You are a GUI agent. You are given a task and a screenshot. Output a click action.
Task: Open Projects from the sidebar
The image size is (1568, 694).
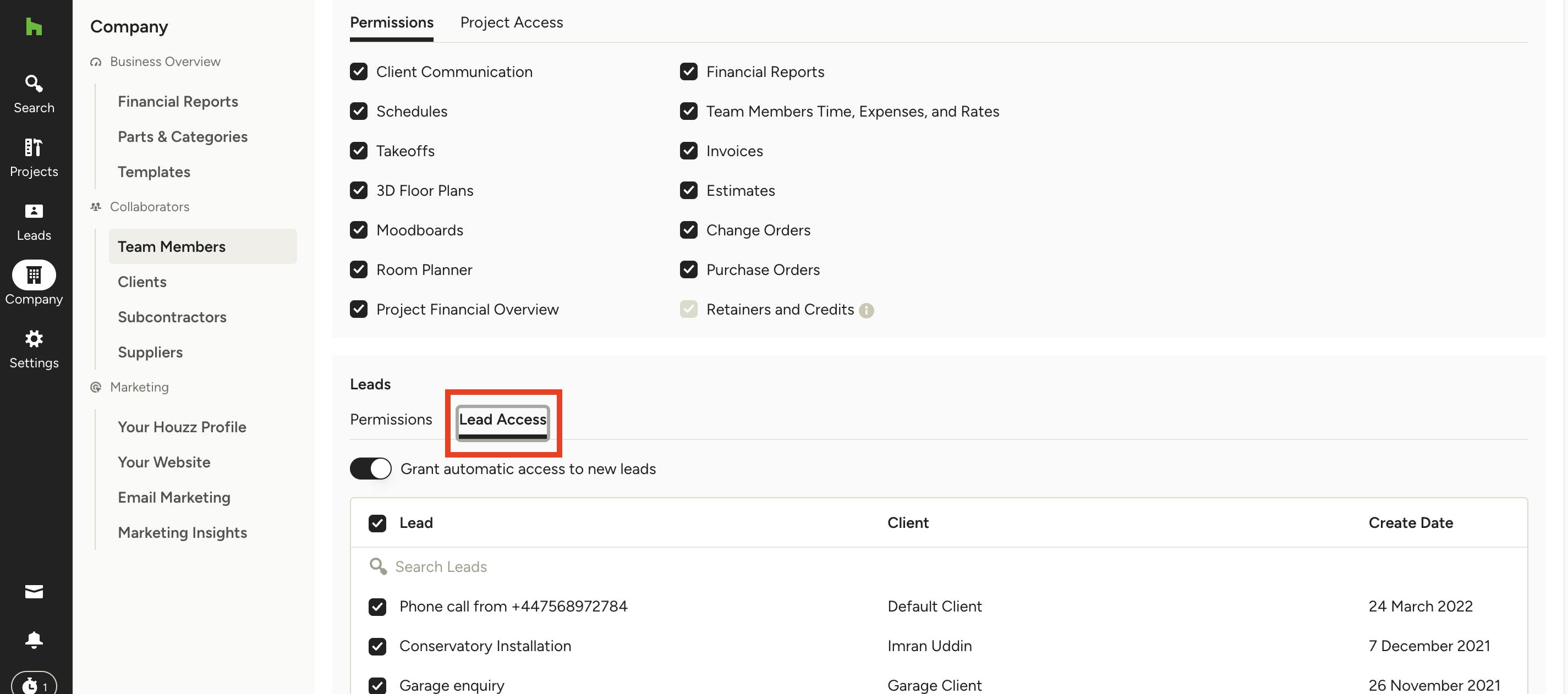(x=34, y=158)
